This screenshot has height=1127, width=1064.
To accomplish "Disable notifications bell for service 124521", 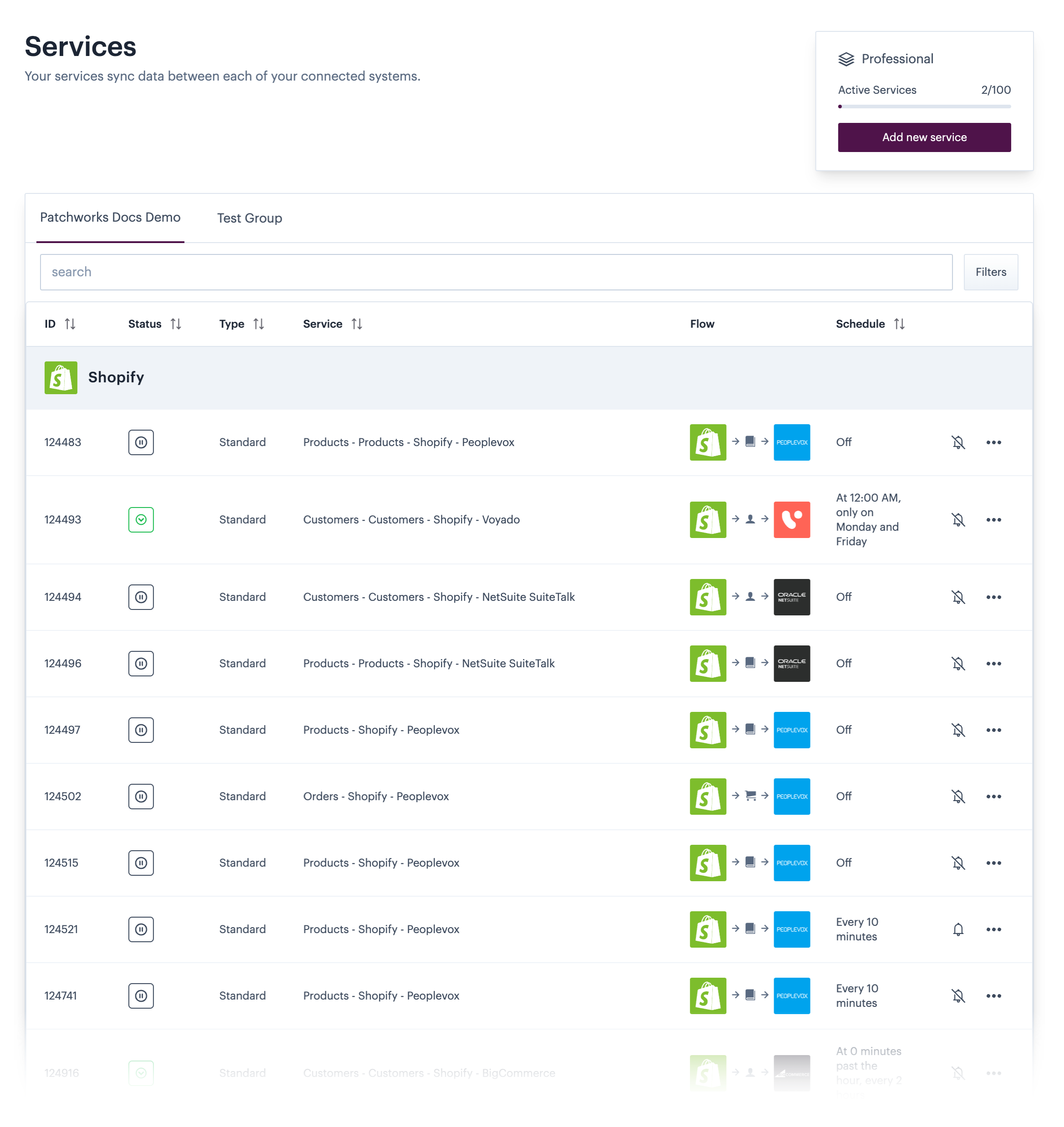I will point(958,929).
